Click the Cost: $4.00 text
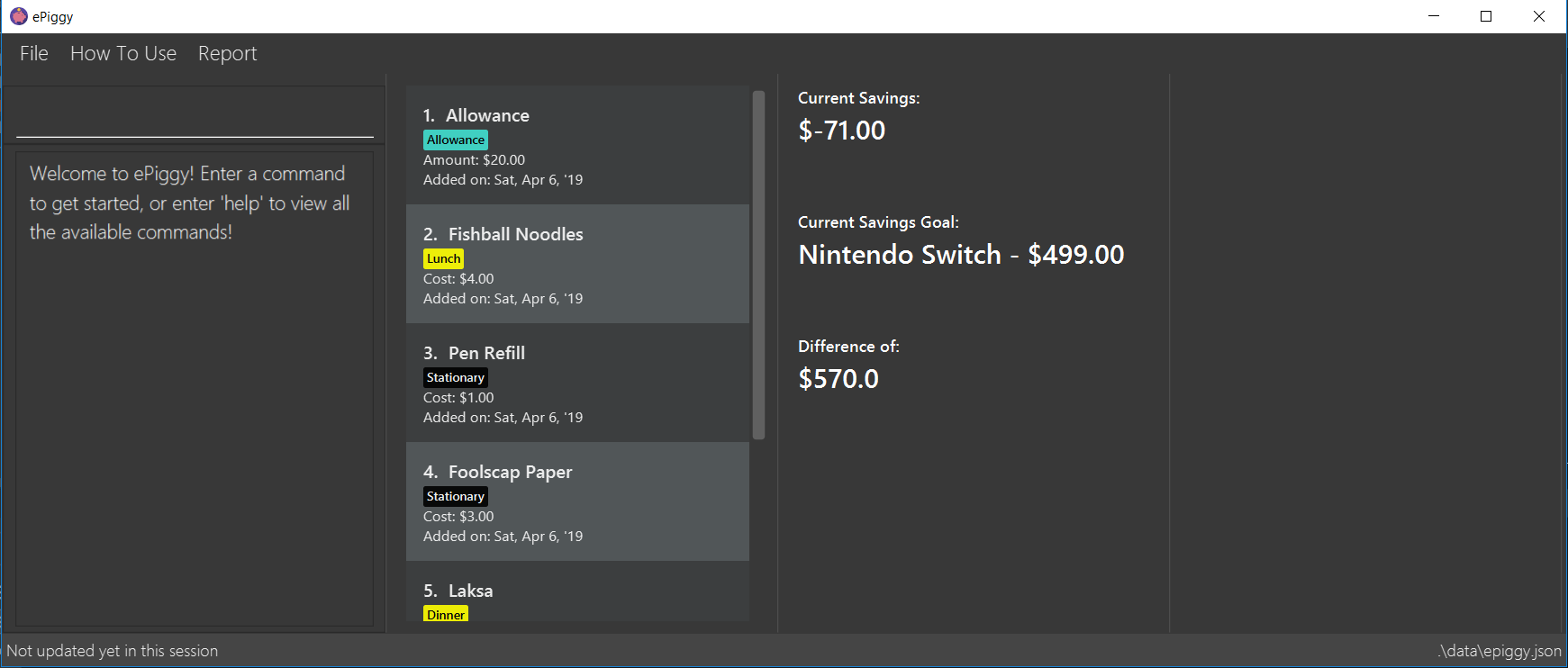The height and width of the screenshot is (668, 1568). [458, 279]
